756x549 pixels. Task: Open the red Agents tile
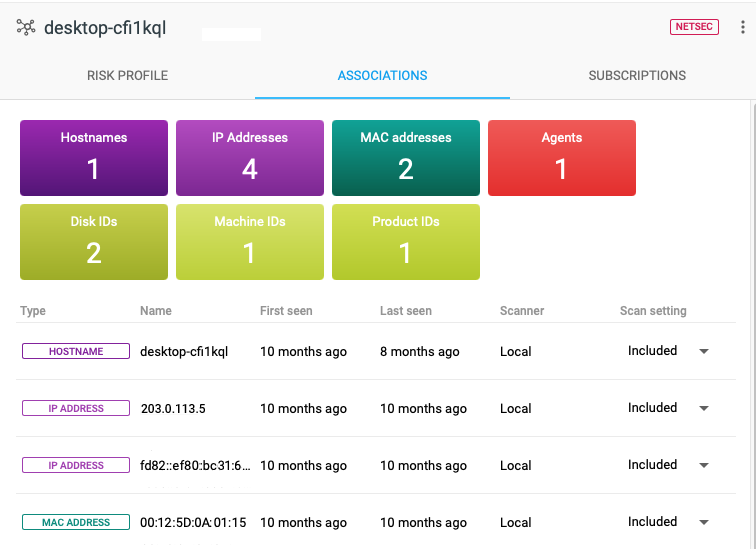562,158
